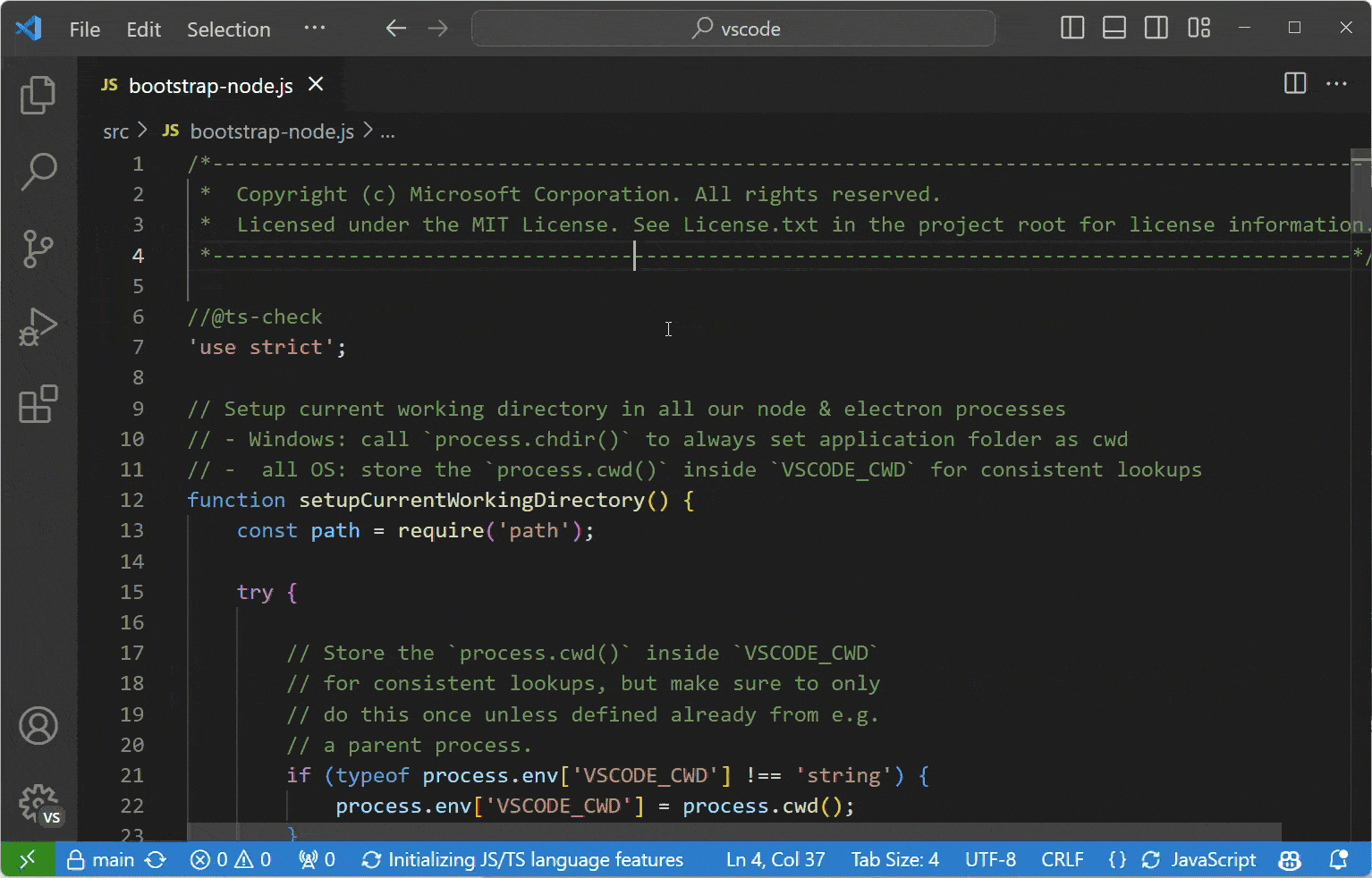1372x878 pixels.
Task: Click the command center search box
Action: [x=733, y=28]
